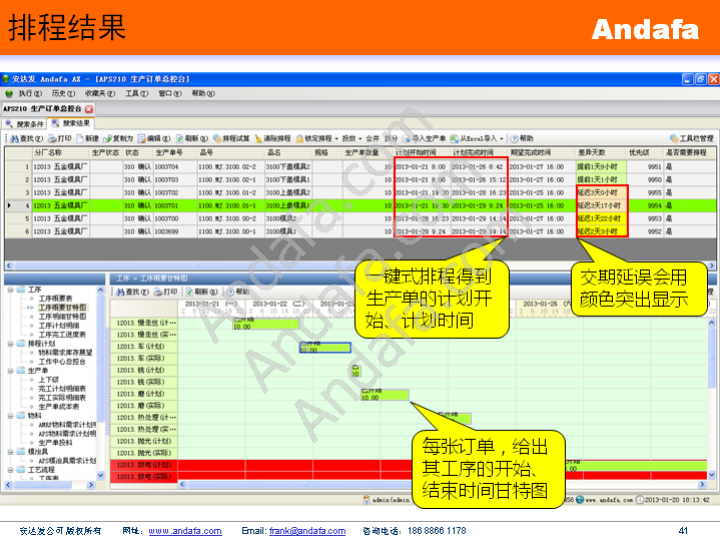The width and height of the screenshot is (720, 540).
Task: Open the 执行 menu
Action: pyautogui.click(x=30, y=94)
